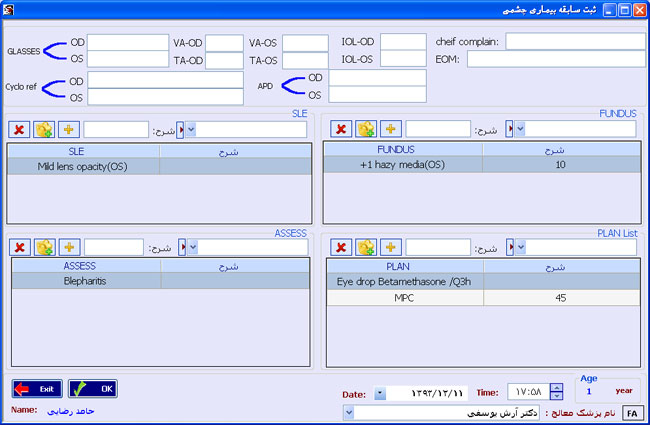Click the EOM text field

tap(556, 59)
